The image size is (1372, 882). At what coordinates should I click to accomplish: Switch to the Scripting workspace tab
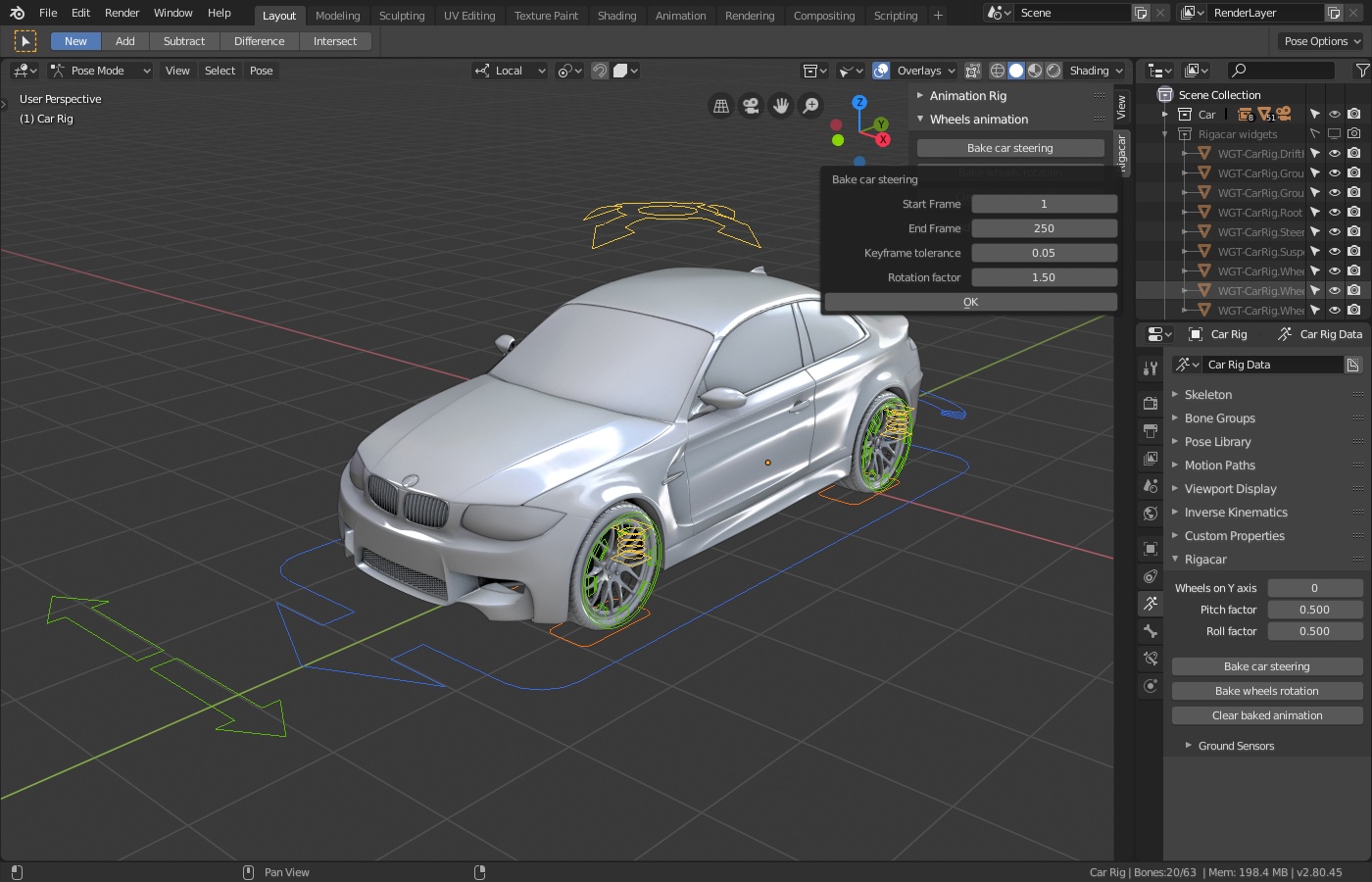pos(896,16)
